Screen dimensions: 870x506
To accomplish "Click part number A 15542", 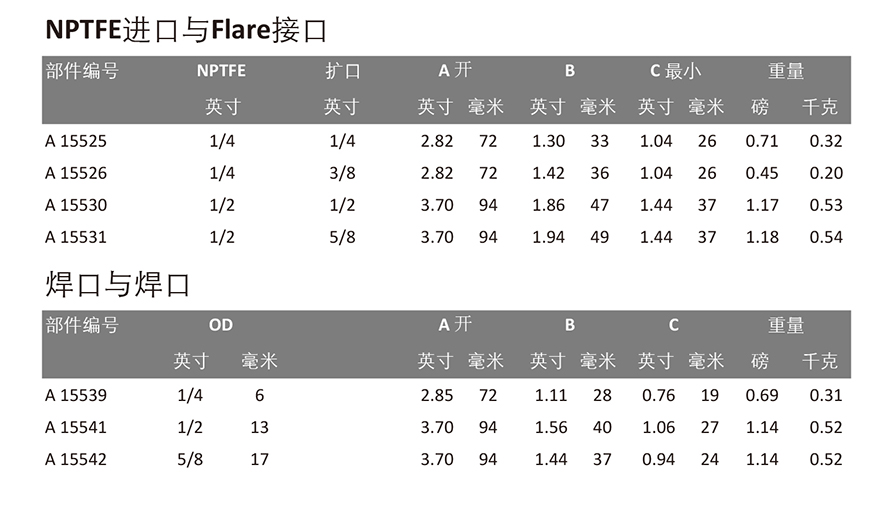I will pos(76,459).
